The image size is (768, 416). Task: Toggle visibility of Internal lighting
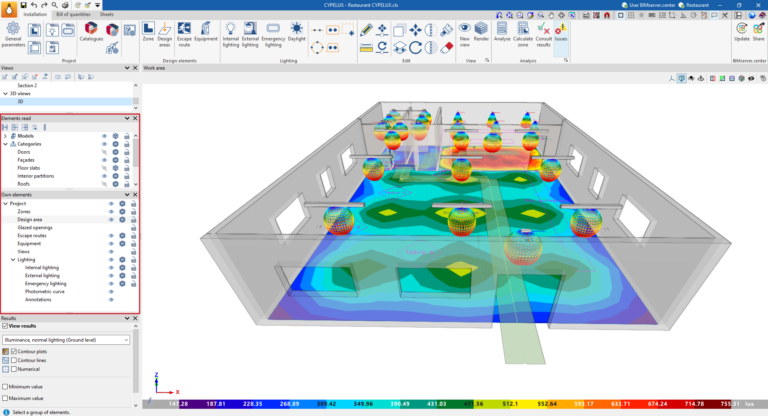pos(111,268)
